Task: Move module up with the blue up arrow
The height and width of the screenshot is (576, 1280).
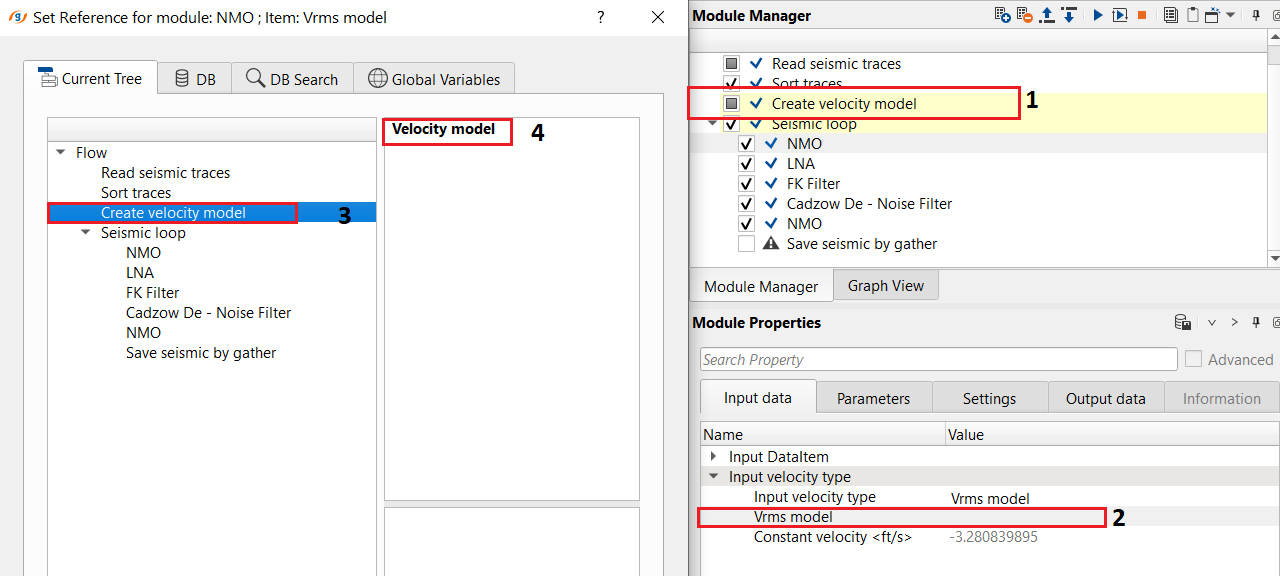Action: point(1047,15)
